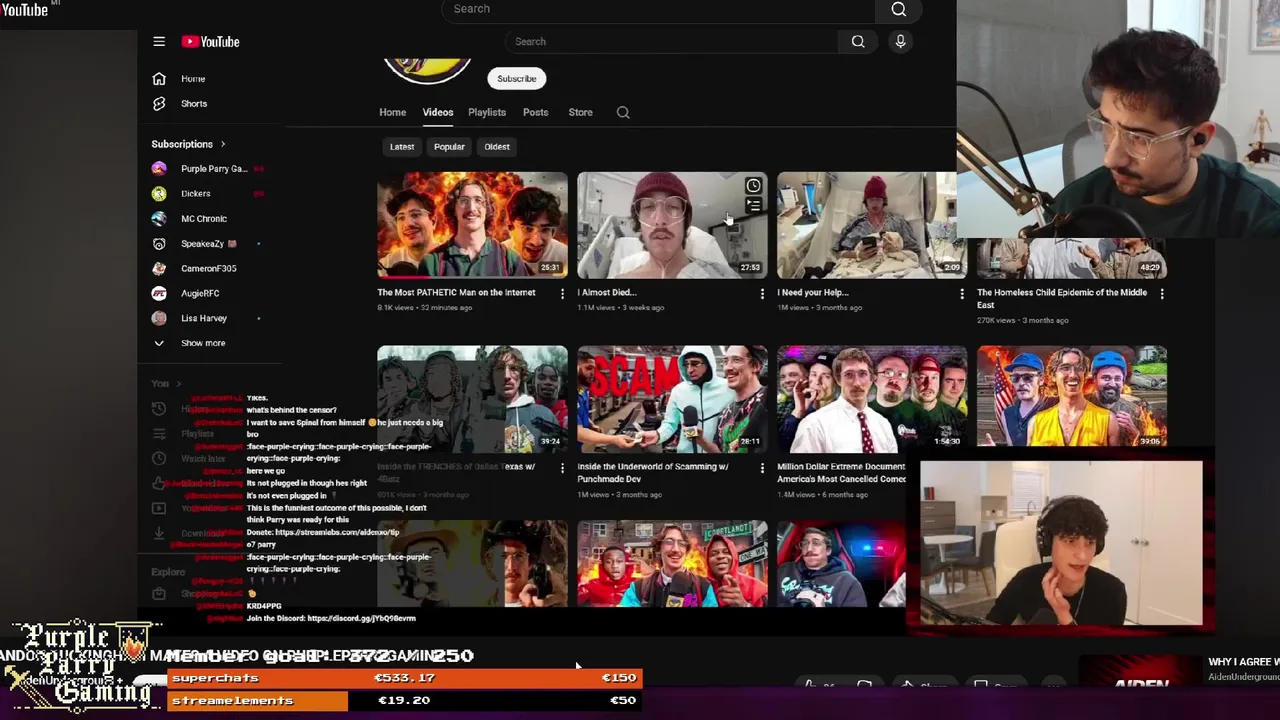The height and width of the screenshot is (720, 1280).
Task: Open the Million Dollar Extreme 1:54:30 thumbnail
Action: click(x=872, y=399)
